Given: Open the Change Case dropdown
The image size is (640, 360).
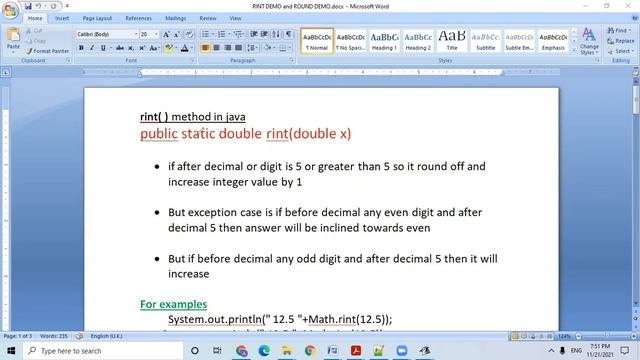Looking at the screenshot, I should 154,48.
